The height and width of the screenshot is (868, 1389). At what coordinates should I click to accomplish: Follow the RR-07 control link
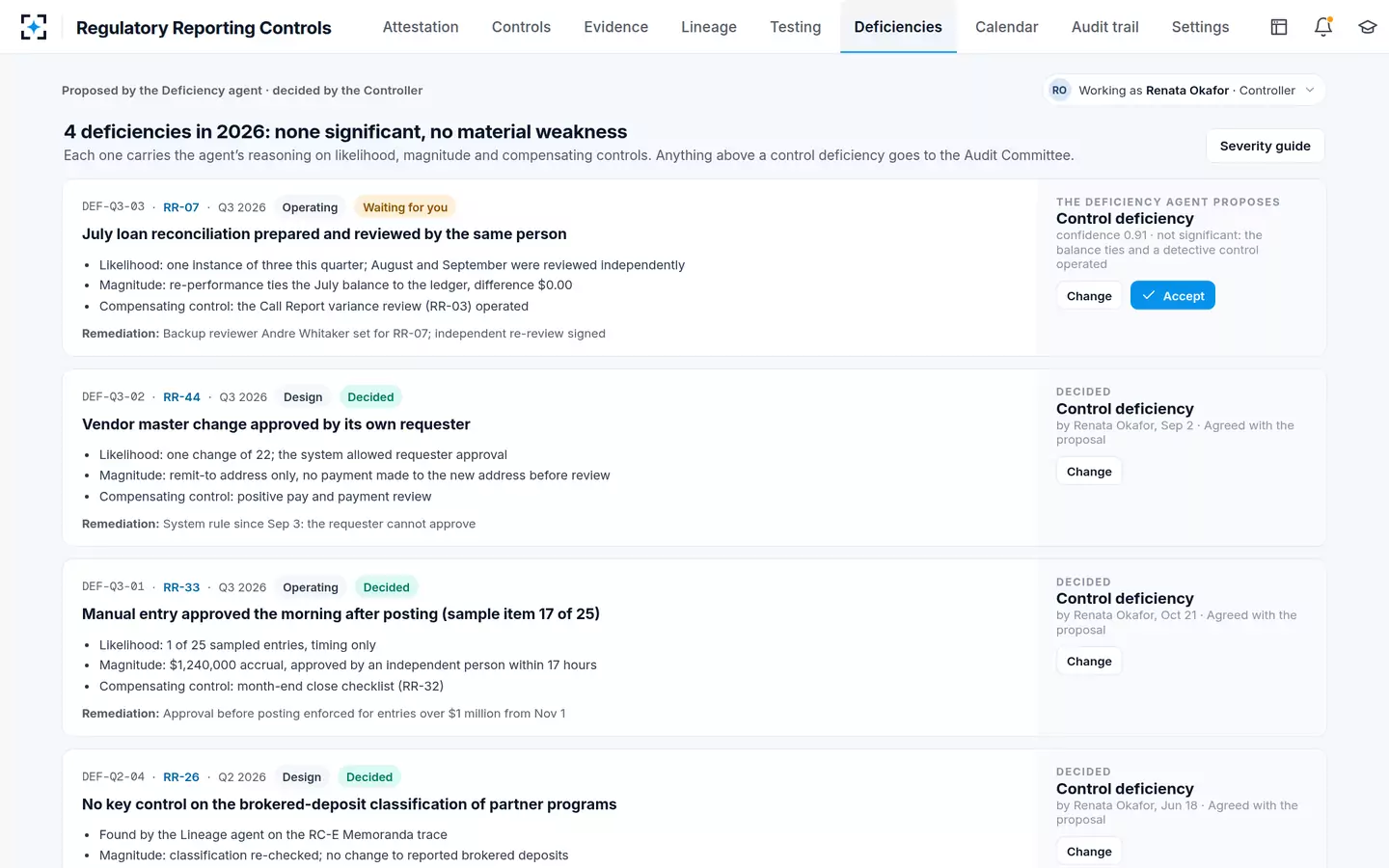click(181, 207)
